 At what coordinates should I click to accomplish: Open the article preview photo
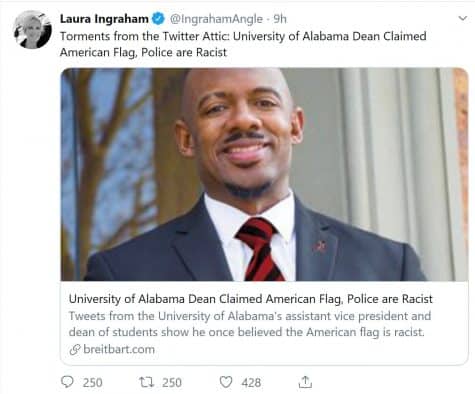pos(264,174)
